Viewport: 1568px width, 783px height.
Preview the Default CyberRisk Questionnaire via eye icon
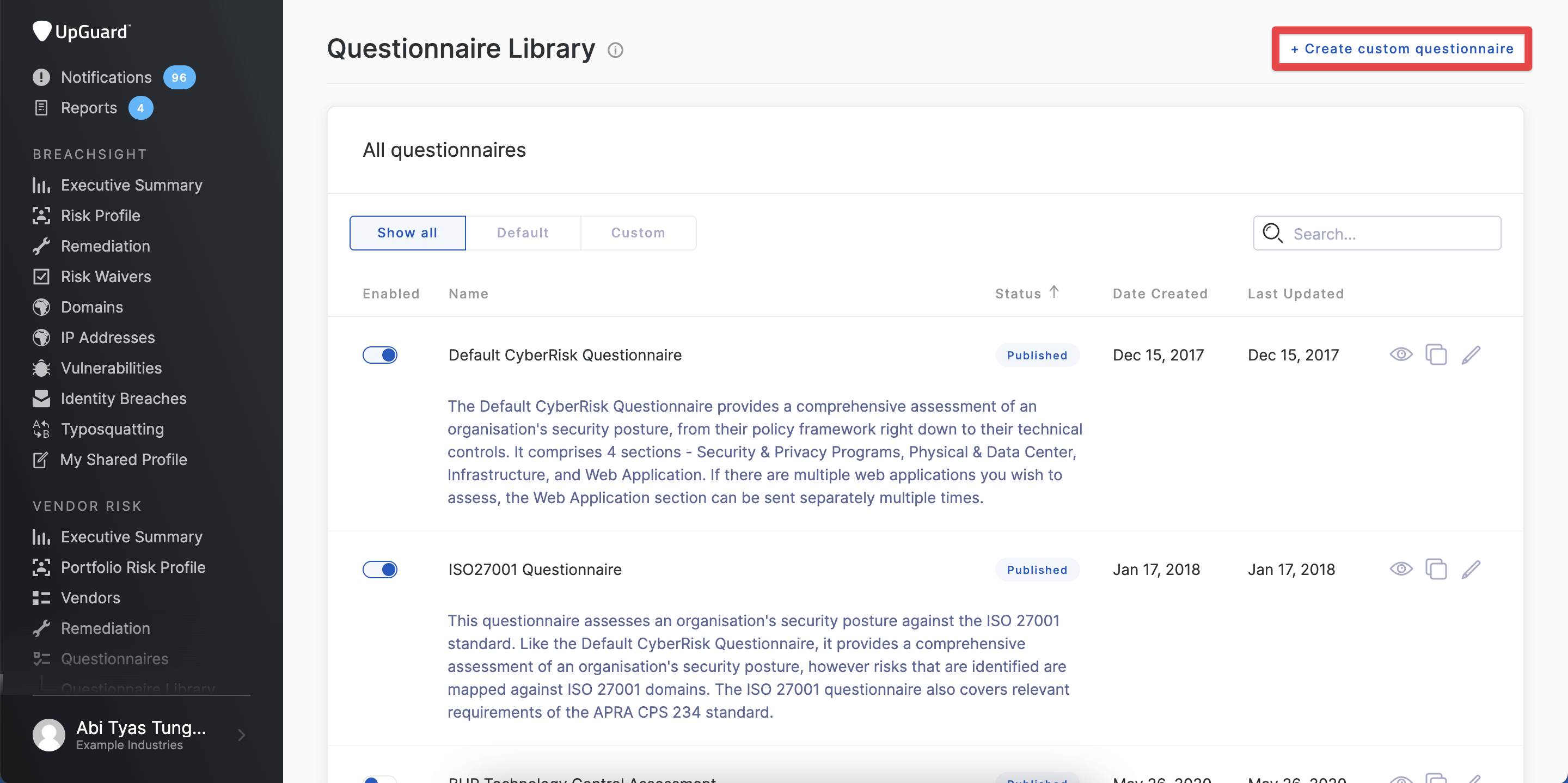point(1401,354)
